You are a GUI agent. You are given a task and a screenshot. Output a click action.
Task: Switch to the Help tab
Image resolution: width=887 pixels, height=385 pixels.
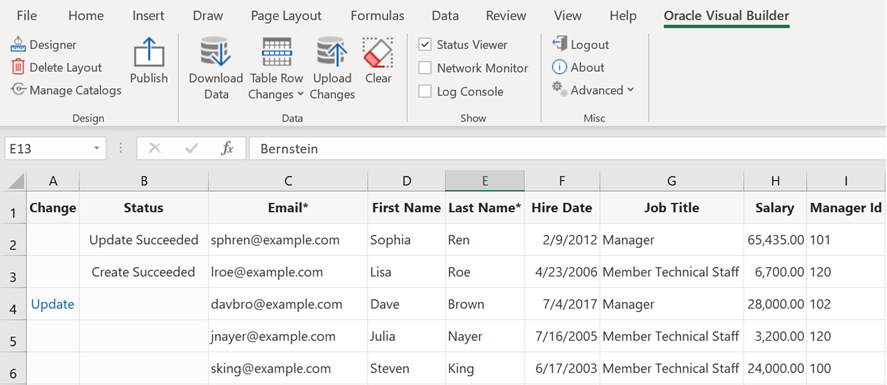pos(623,16)
